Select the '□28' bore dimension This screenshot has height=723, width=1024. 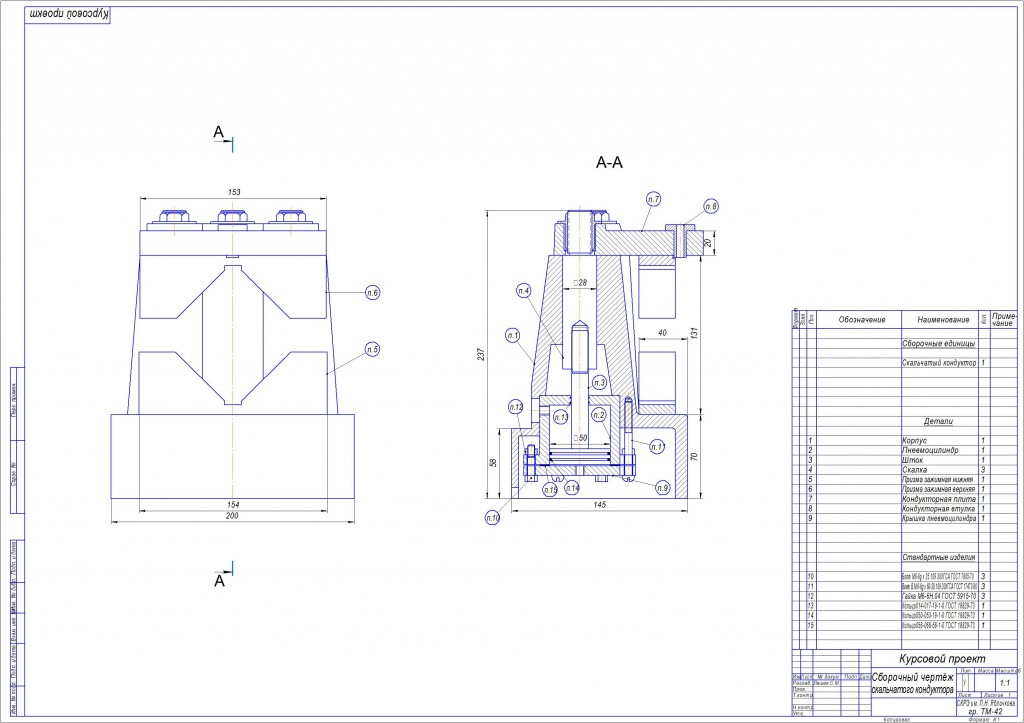pos(580,283)
